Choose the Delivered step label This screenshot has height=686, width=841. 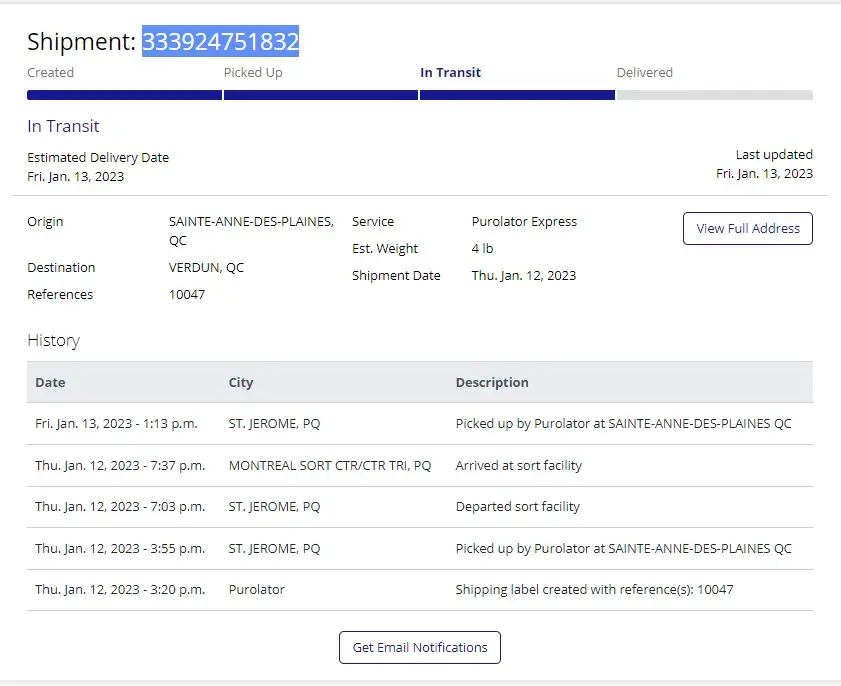tap(644, 72)
